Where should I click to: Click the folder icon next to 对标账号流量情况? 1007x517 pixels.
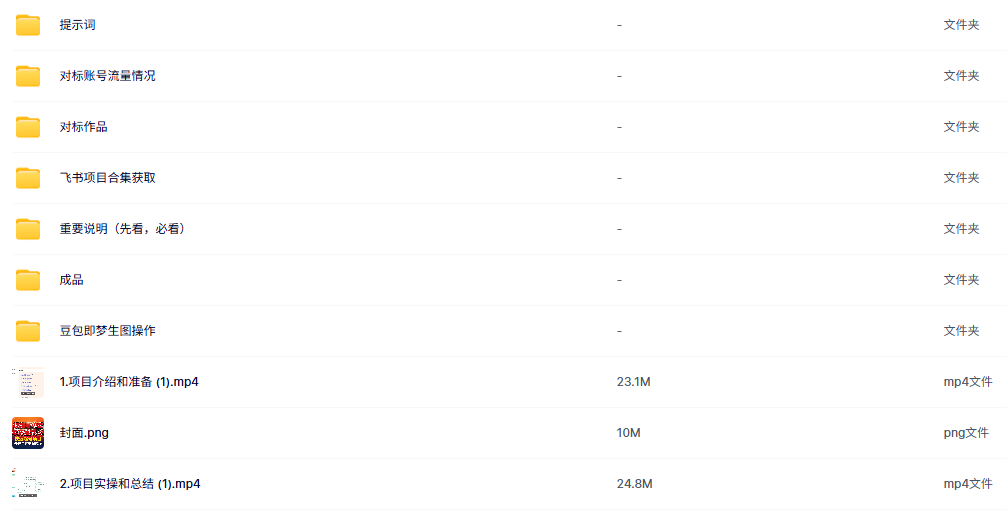[x=28, y=76]
